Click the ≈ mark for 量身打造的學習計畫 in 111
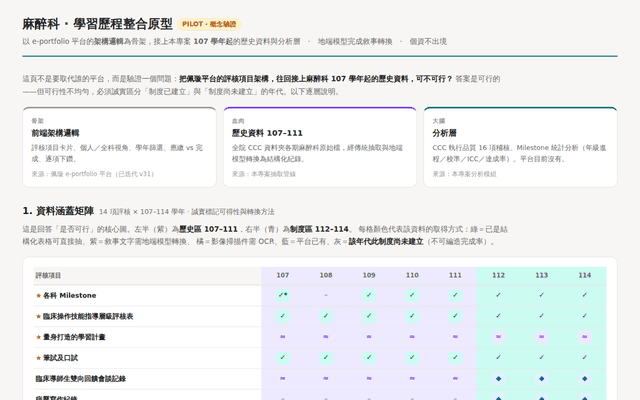 [455, 337]
